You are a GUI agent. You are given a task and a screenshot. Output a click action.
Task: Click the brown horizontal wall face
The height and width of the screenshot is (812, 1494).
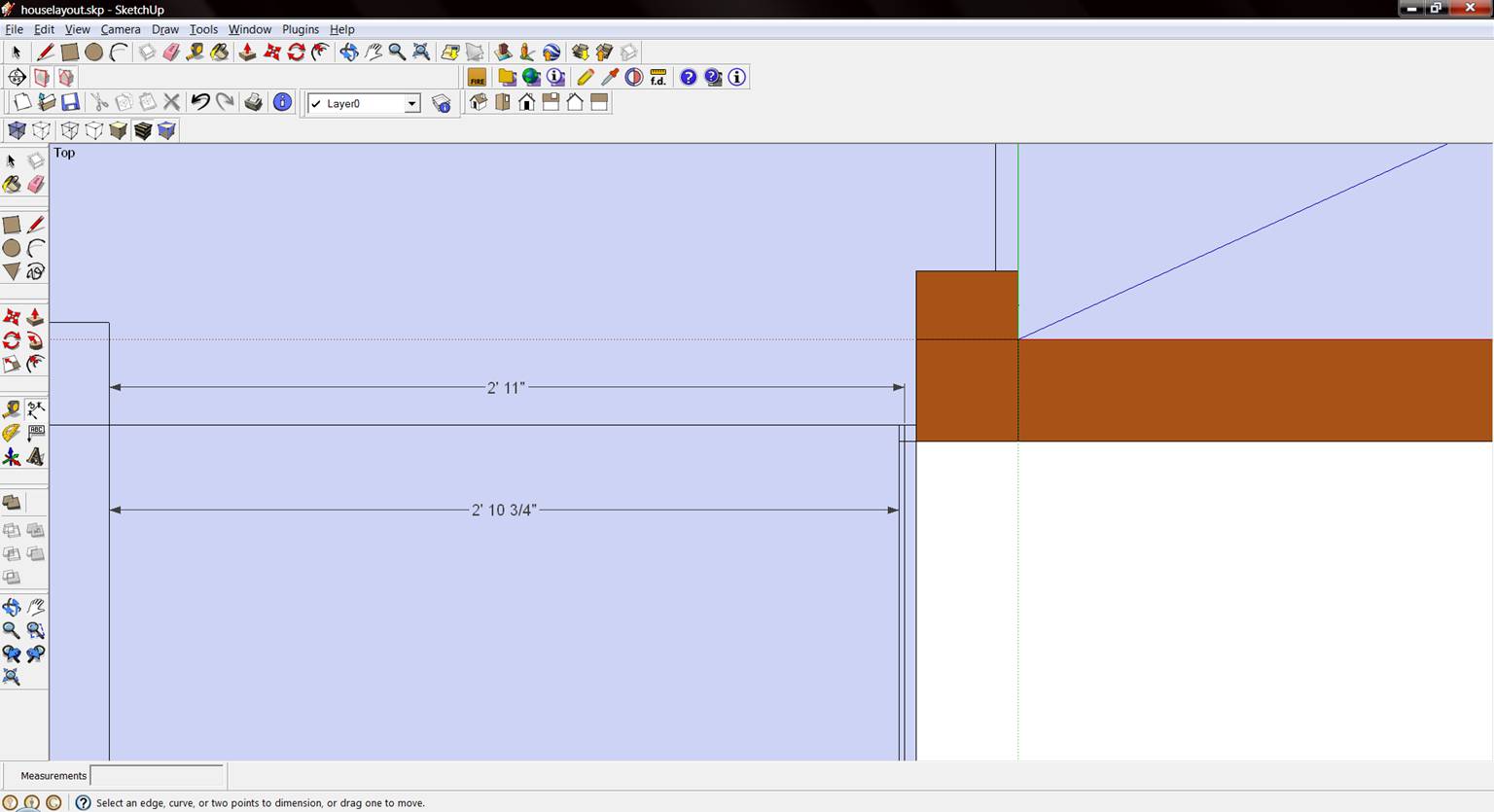[1255, 390]
